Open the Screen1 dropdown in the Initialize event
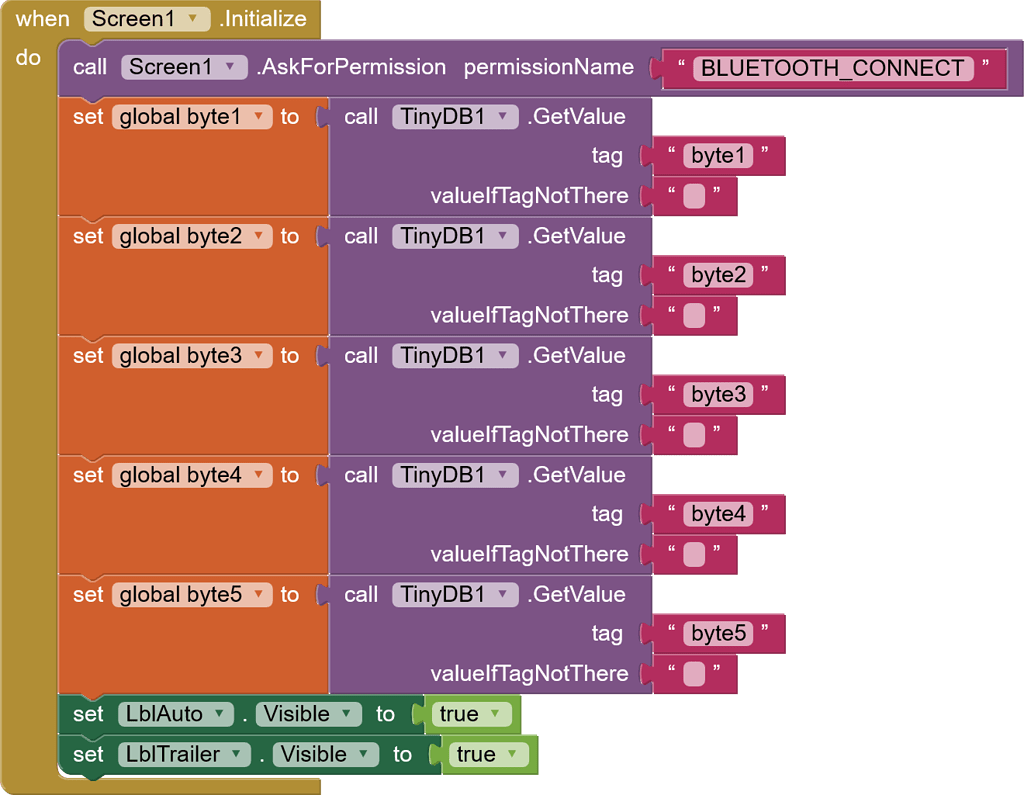The image size is (1024, 795). click(x=192, y=19)
